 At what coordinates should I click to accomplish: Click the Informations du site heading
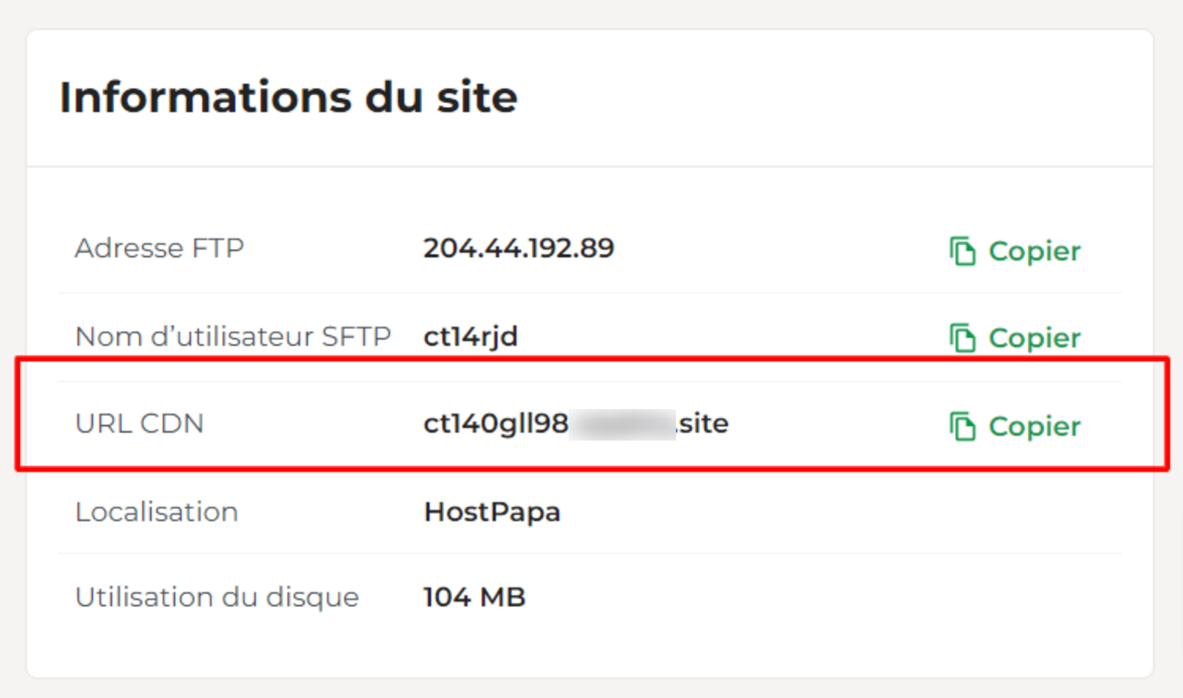tap(289, 97)
